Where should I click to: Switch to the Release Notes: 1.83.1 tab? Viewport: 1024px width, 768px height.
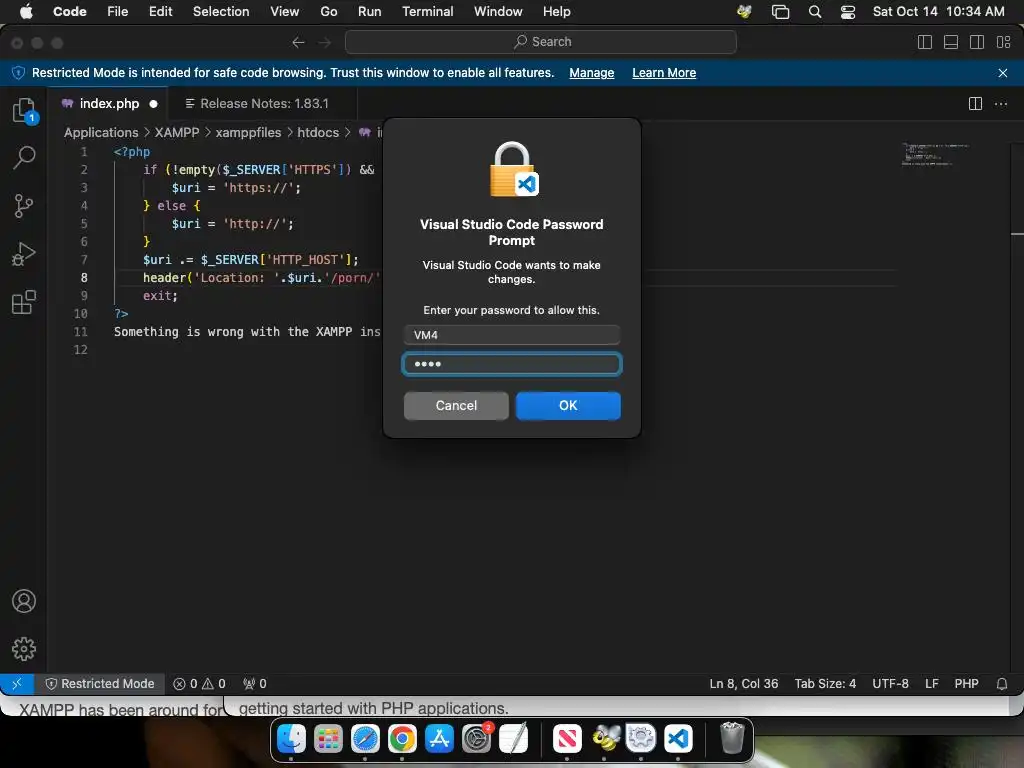[x=264, y=104]
